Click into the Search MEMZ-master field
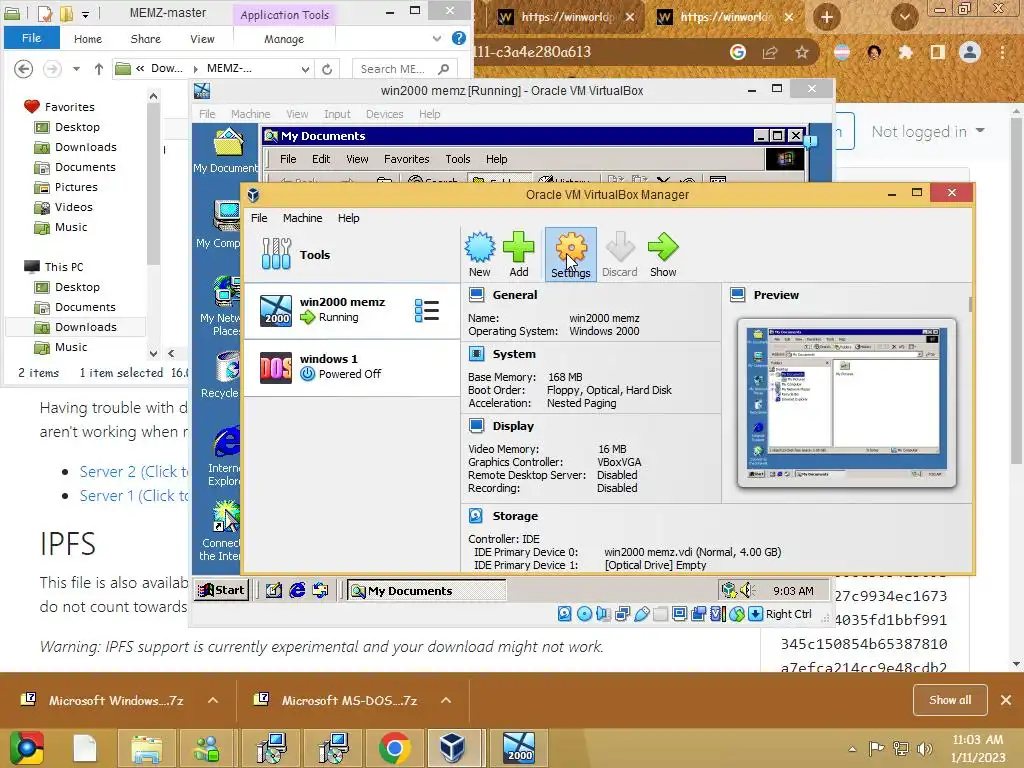 point(404,69)
